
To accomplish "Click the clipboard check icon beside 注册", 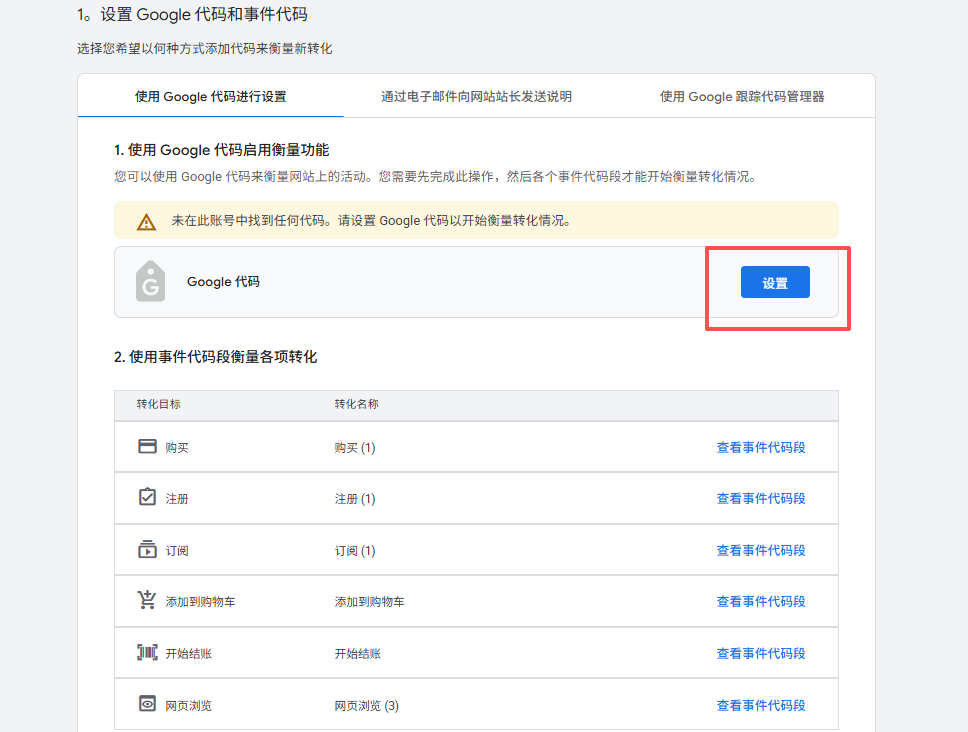I will click(147, 497).
